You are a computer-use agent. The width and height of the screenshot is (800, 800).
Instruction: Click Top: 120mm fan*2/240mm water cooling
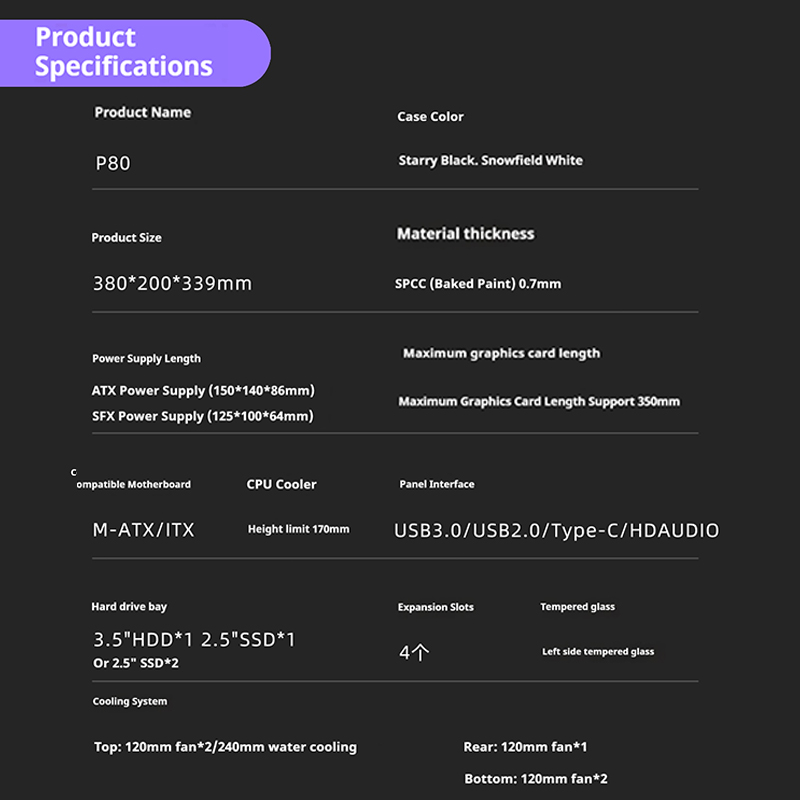(x=226, y=747)
